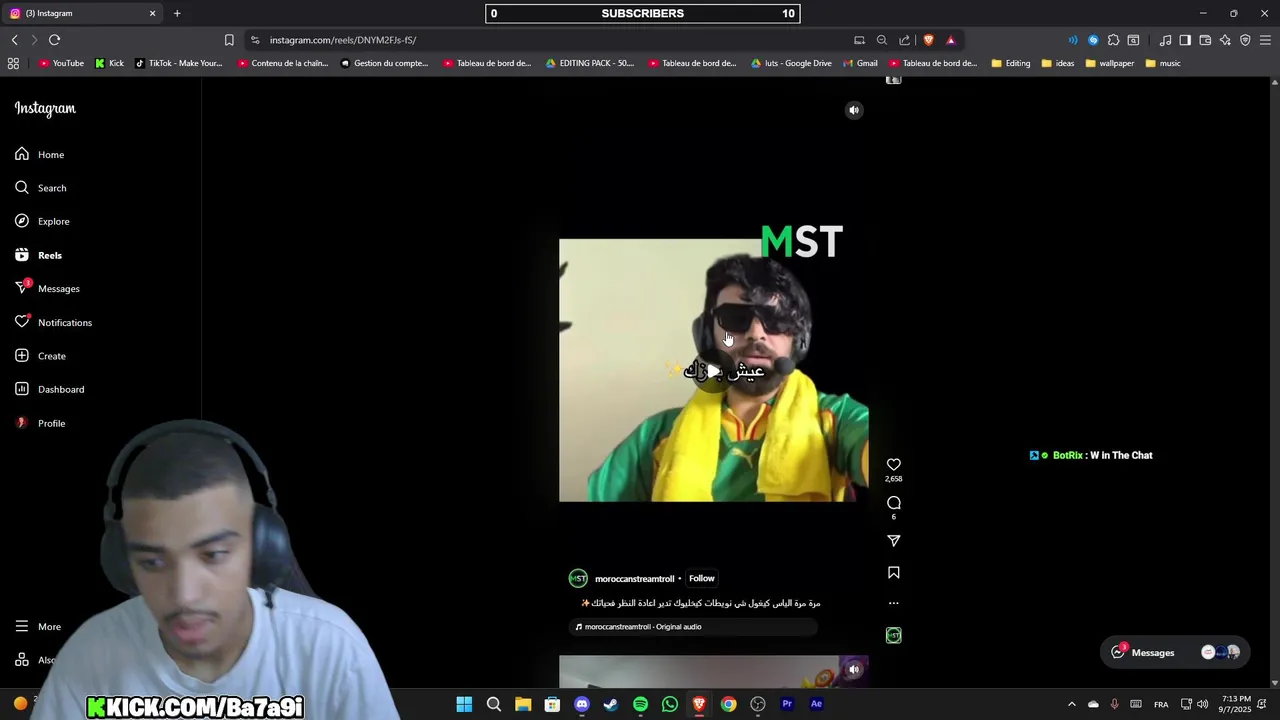1280x720 pixels.
Task: Open the media control music note icon
Action: (1165, 40)
